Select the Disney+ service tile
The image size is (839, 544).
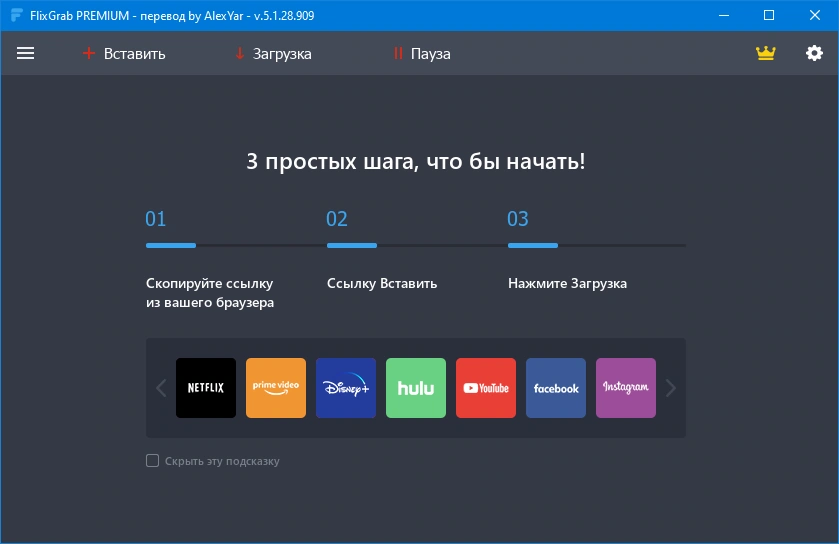coord(346,388)
